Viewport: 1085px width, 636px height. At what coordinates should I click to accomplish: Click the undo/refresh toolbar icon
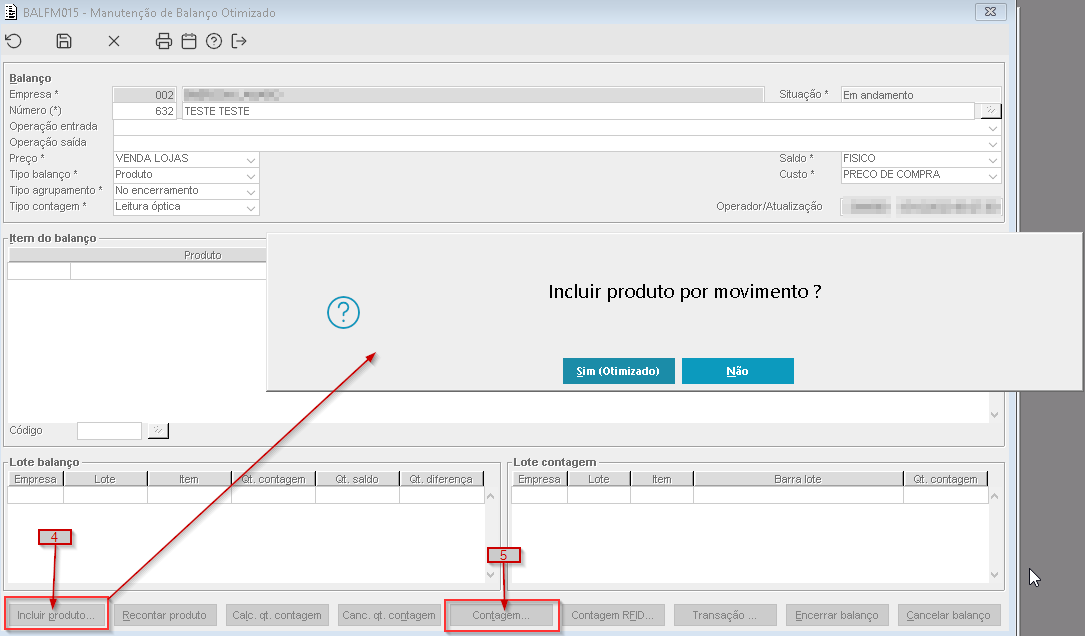tap(14, 42)
